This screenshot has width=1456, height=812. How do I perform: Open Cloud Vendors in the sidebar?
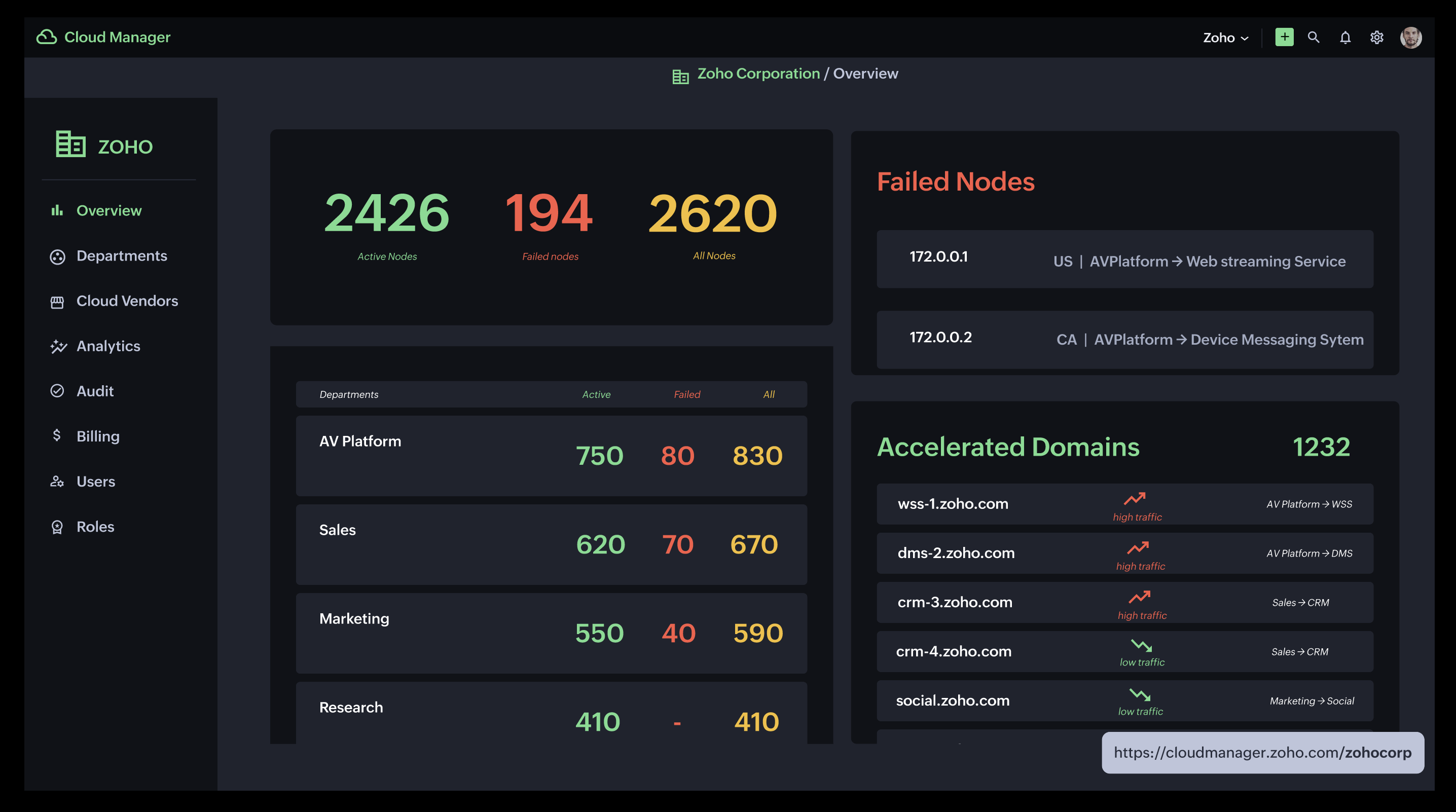127,301
